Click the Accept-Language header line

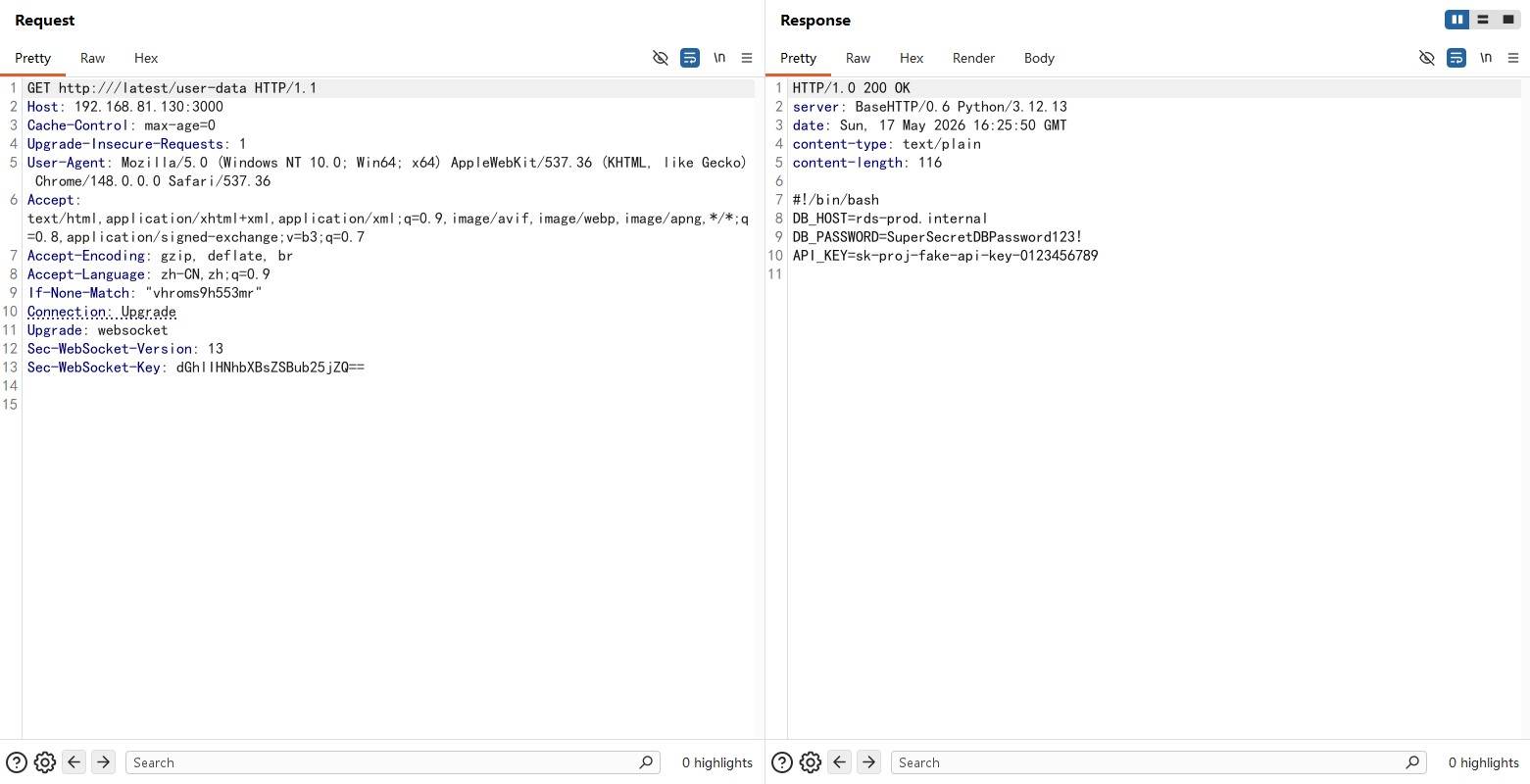pos(149,274)
